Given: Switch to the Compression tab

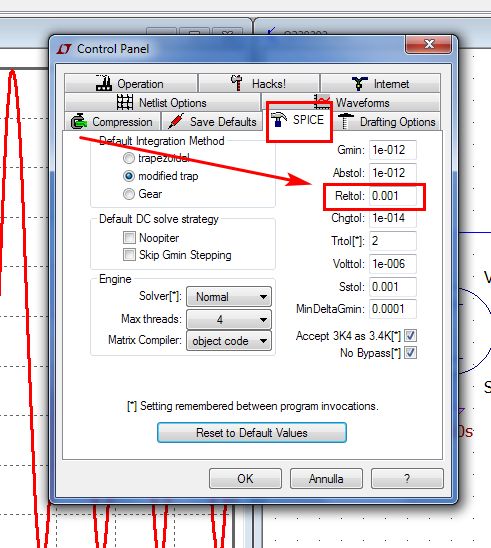Looking at the screenshot, I should pos(113,121).
